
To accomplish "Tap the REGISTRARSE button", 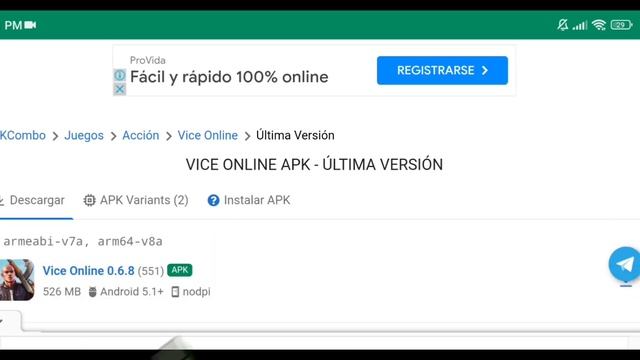I will [x=442, y=70].
